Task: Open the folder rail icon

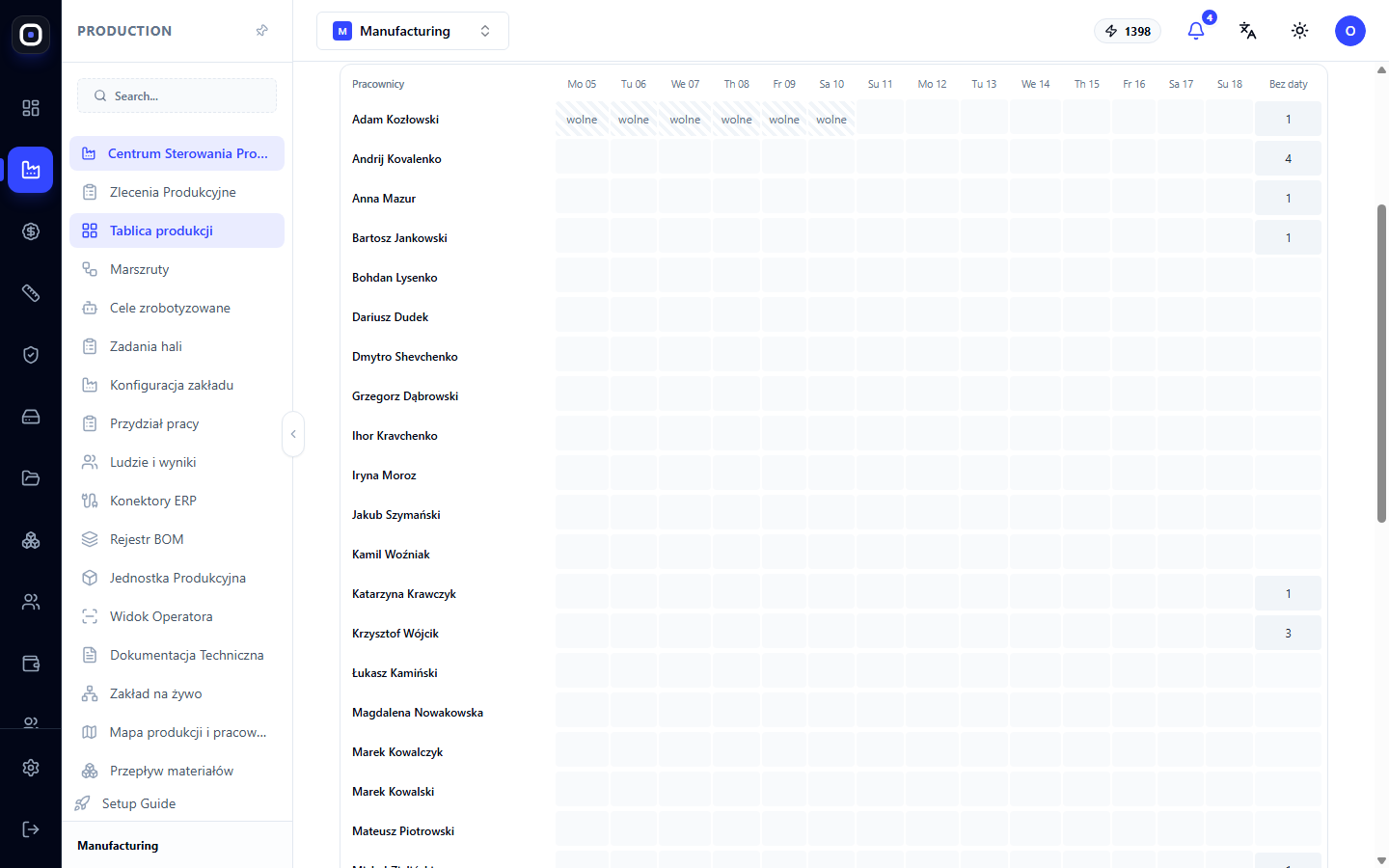Action: point(31,478)
